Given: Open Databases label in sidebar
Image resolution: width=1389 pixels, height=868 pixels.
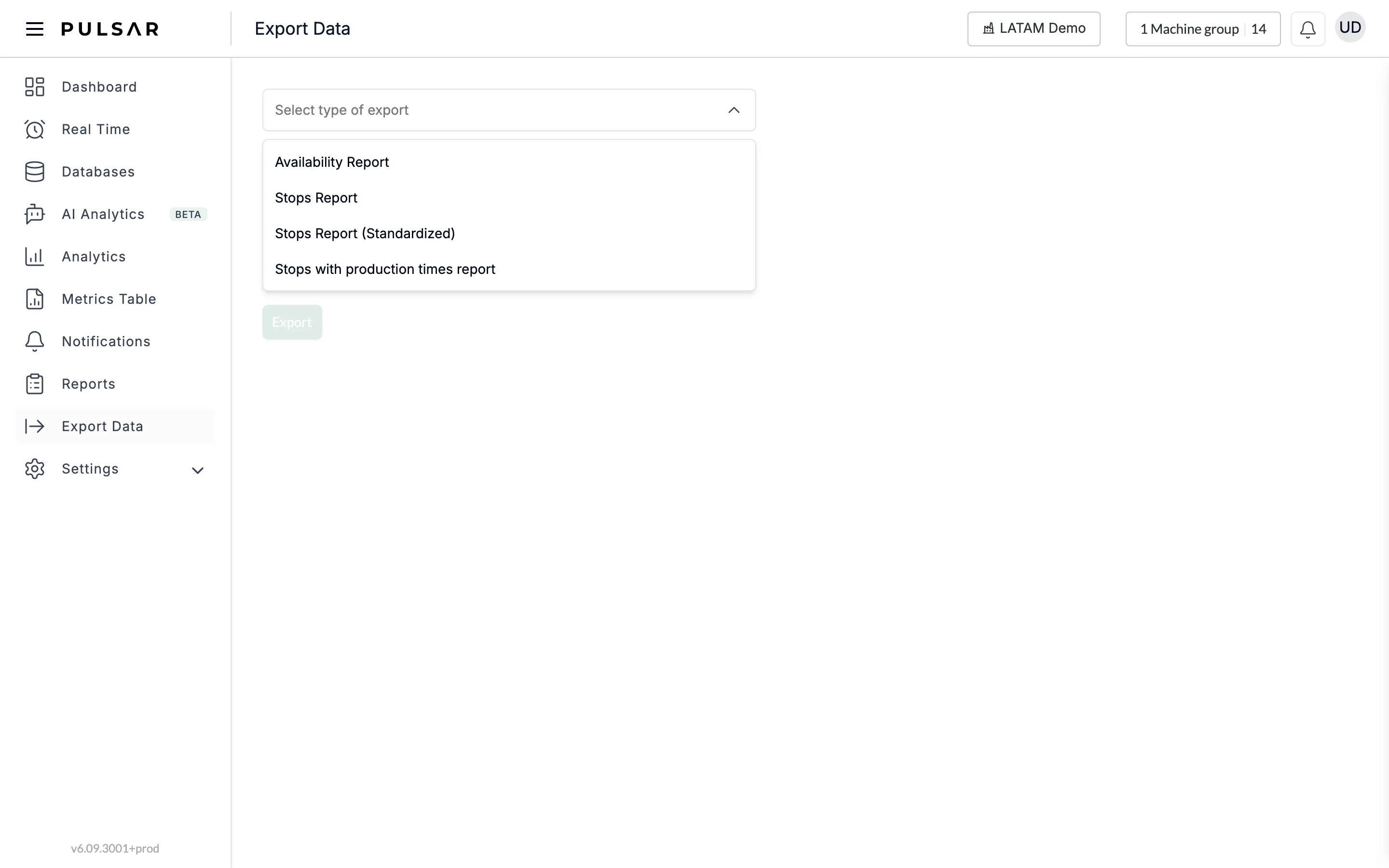Looking at the screenshot, I should pos(98,172).
